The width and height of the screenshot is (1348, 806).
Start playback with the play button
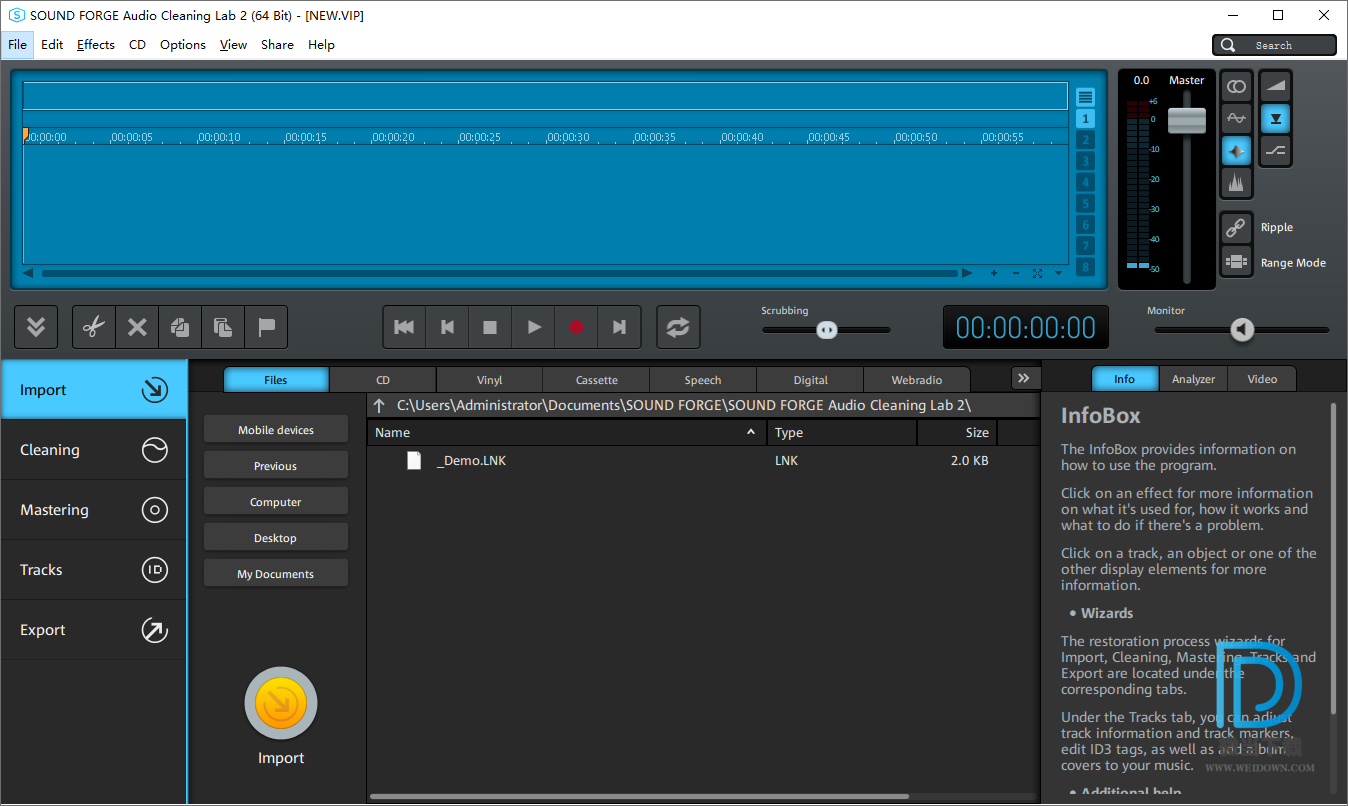click(x=533, y=327)
